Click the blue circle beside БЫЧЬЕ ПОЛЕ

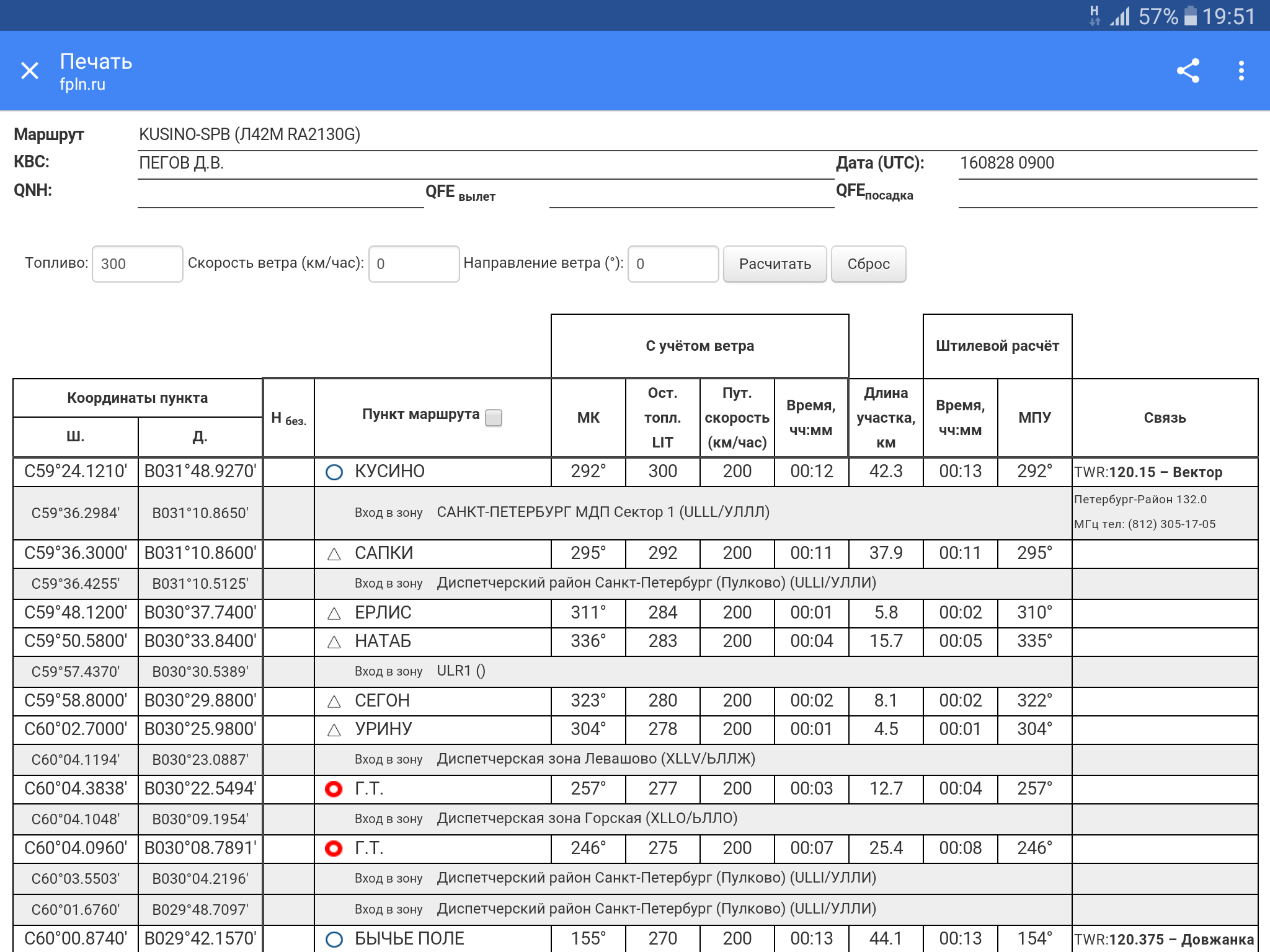click(x=334, y=939)
